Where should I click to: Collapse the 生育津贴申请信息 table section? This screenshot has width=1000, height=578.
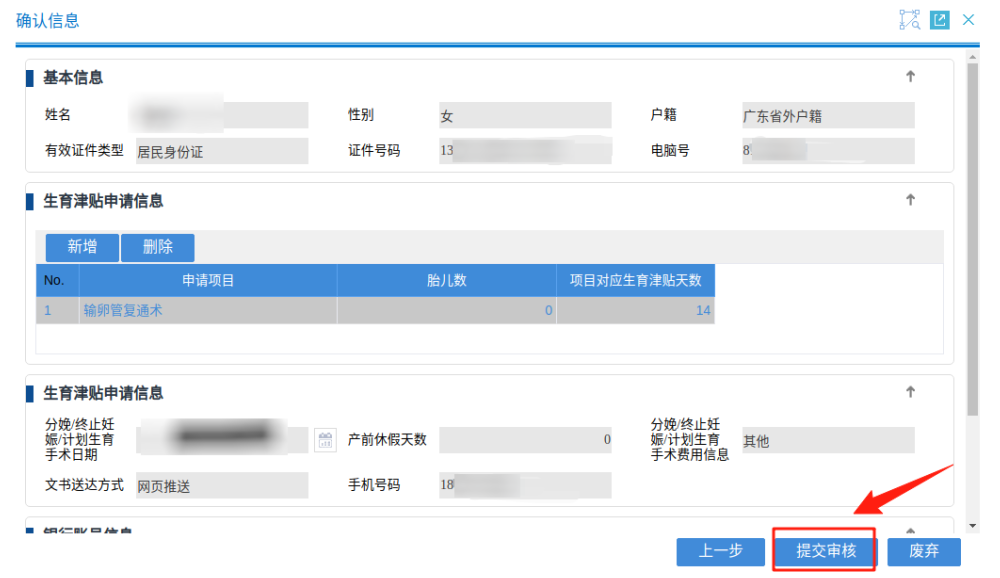[x=910, y=200]
